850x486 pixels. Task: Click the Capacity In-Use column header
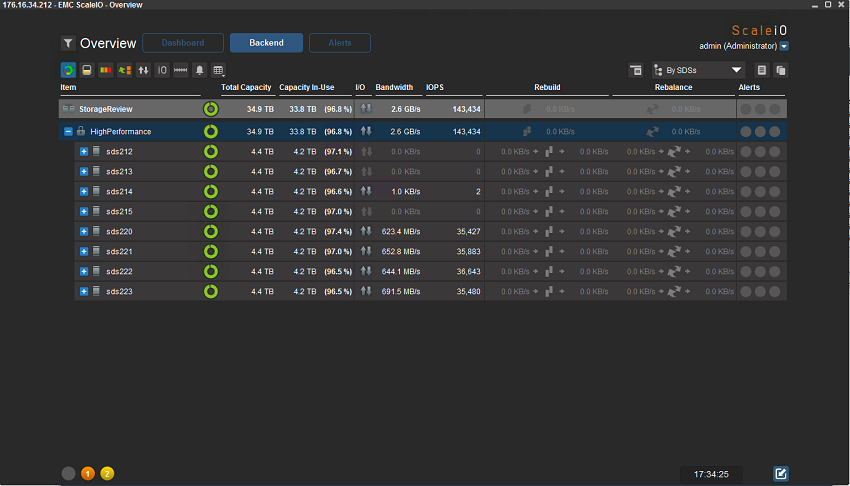pos(307,87)
